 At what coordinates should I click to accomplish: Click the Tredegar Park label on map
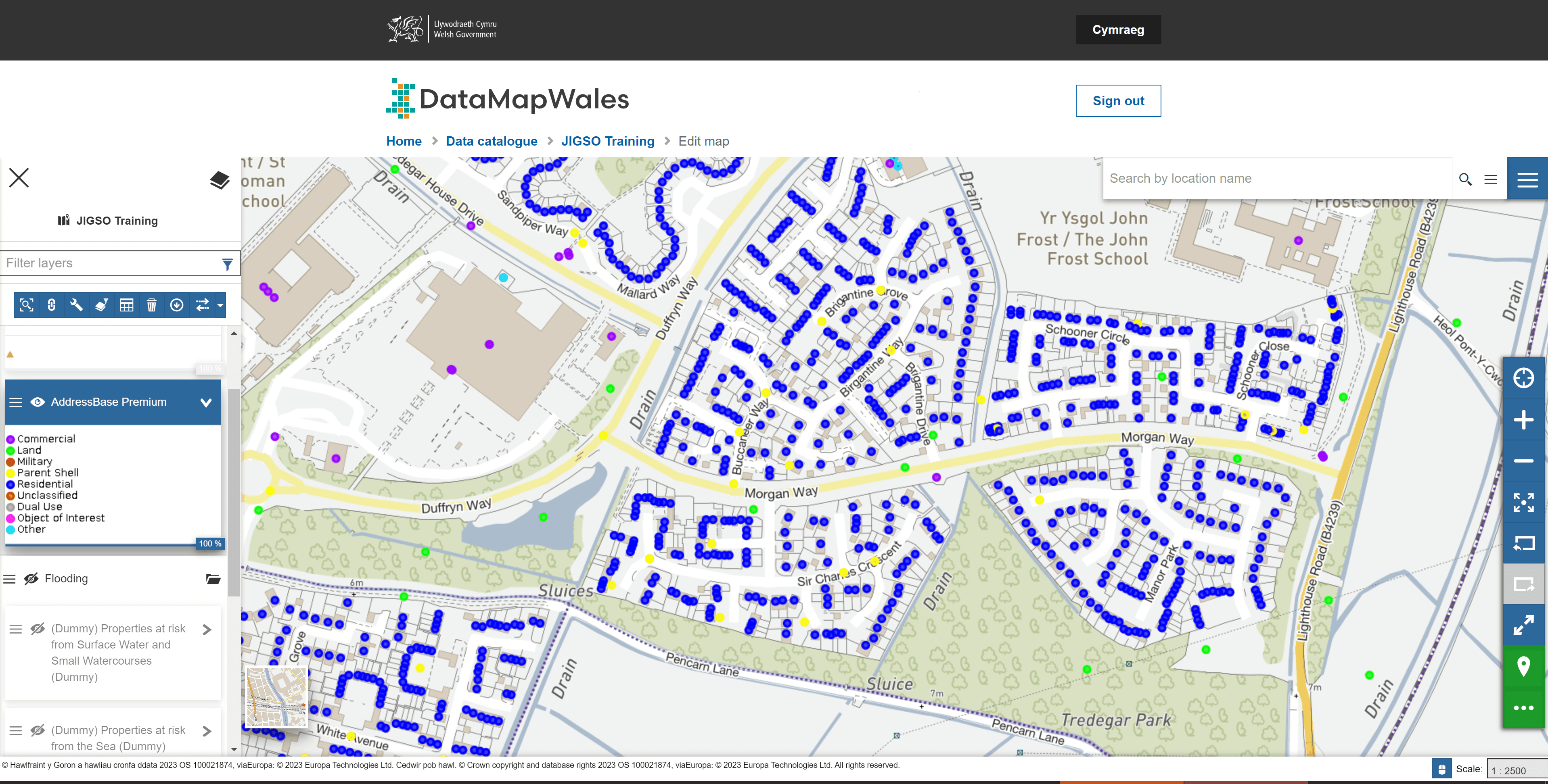(1116, 720)
